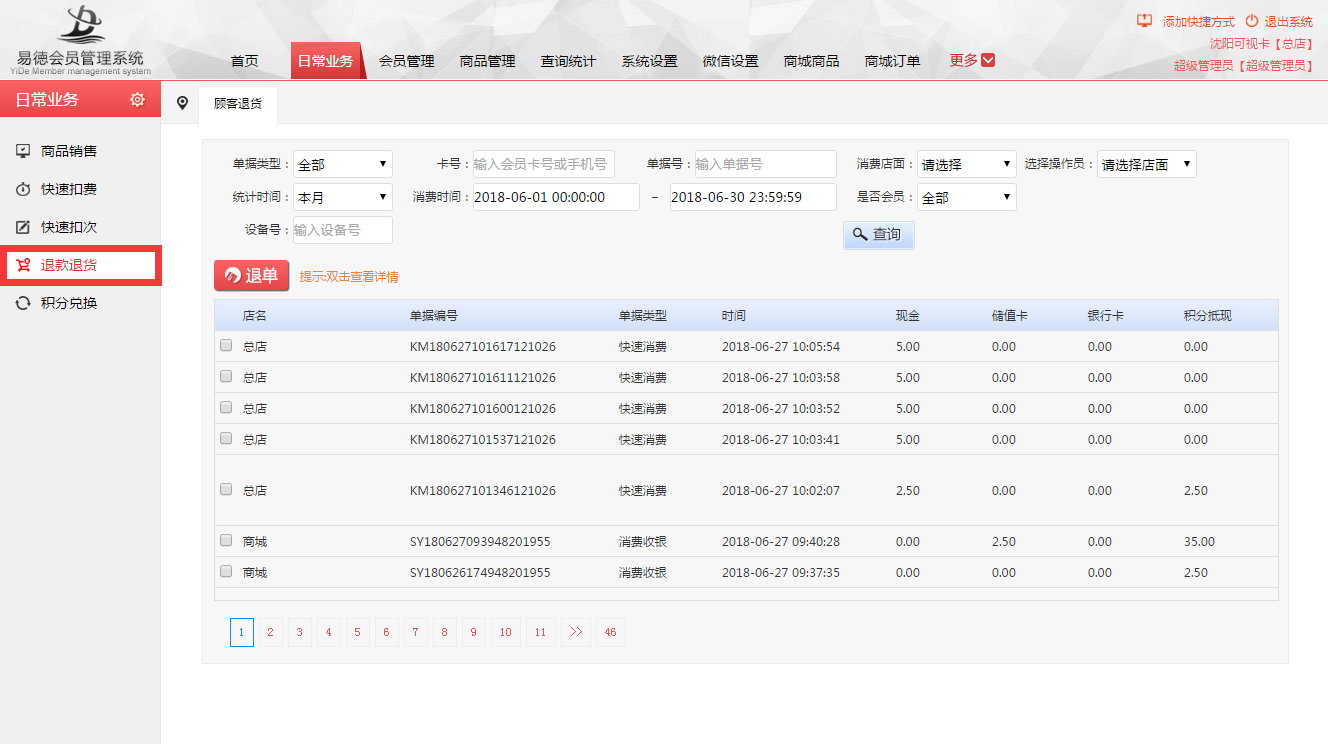Click the 退款退货 cart icon
The image size is (1328, 744).
pos(23,265)
